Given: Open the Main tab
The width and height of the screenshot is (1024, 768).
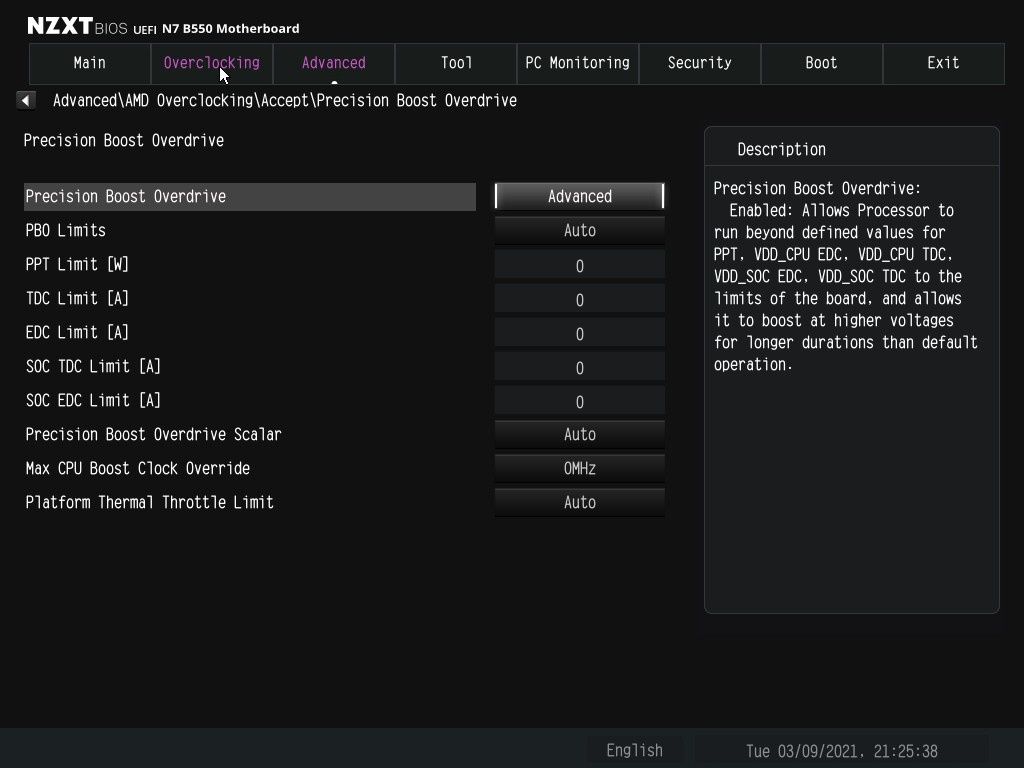Looking at the screenshot, I should pos(89,63).
